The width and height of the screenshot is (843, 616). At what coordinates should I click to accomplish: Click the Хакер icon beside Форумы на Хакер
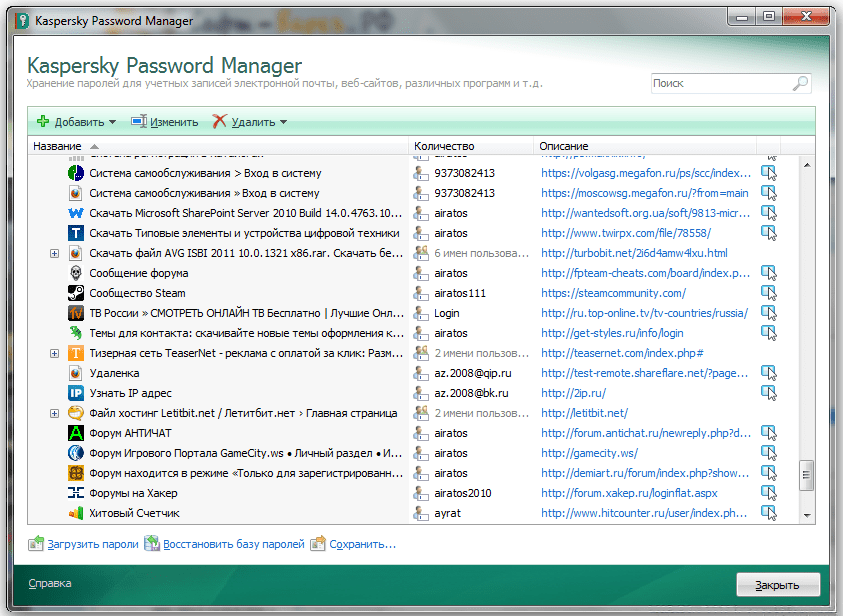(x=76, y=493)
